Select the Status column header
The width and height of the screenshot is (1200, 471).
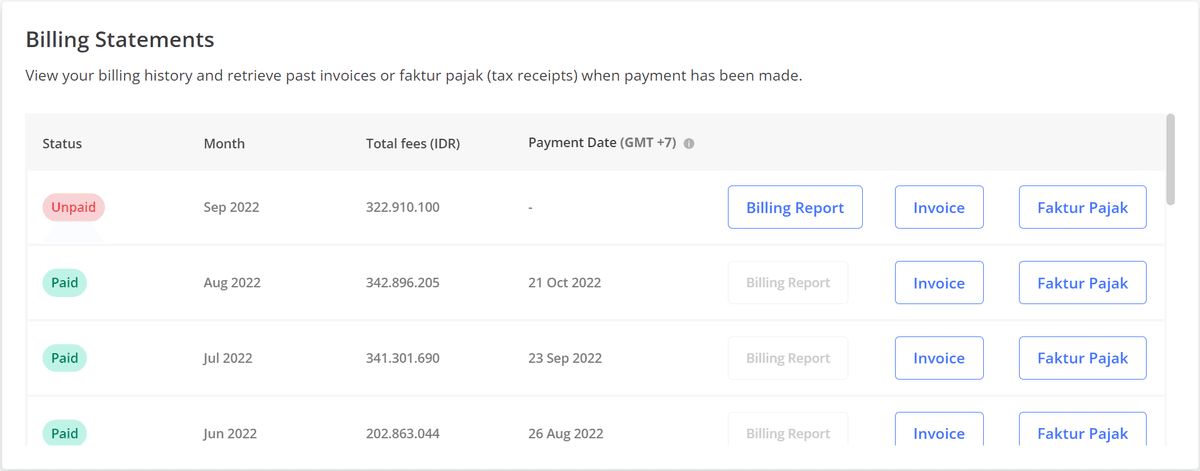62,143
